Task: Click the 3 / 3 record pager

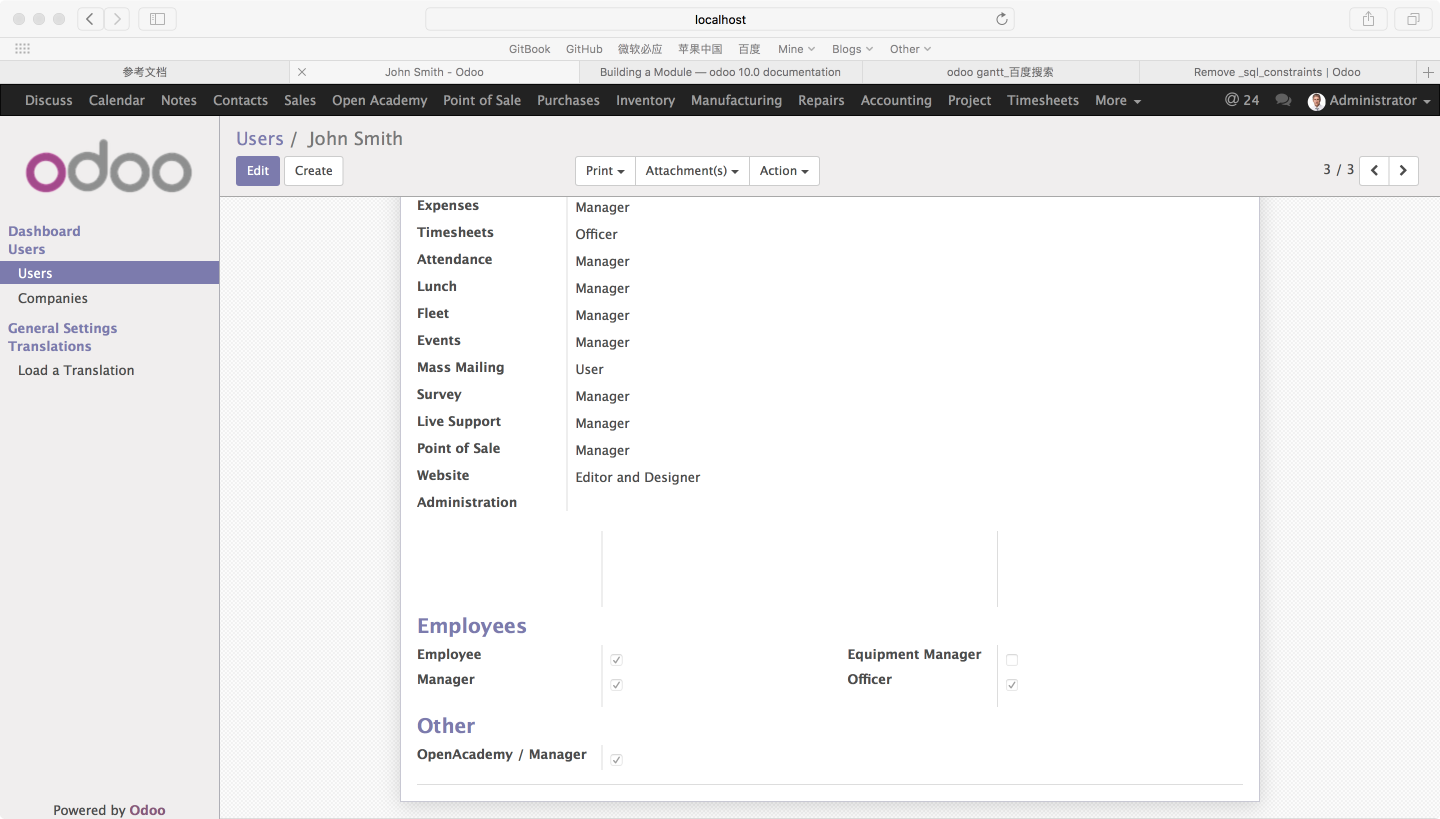Action: pos(1339,170)
